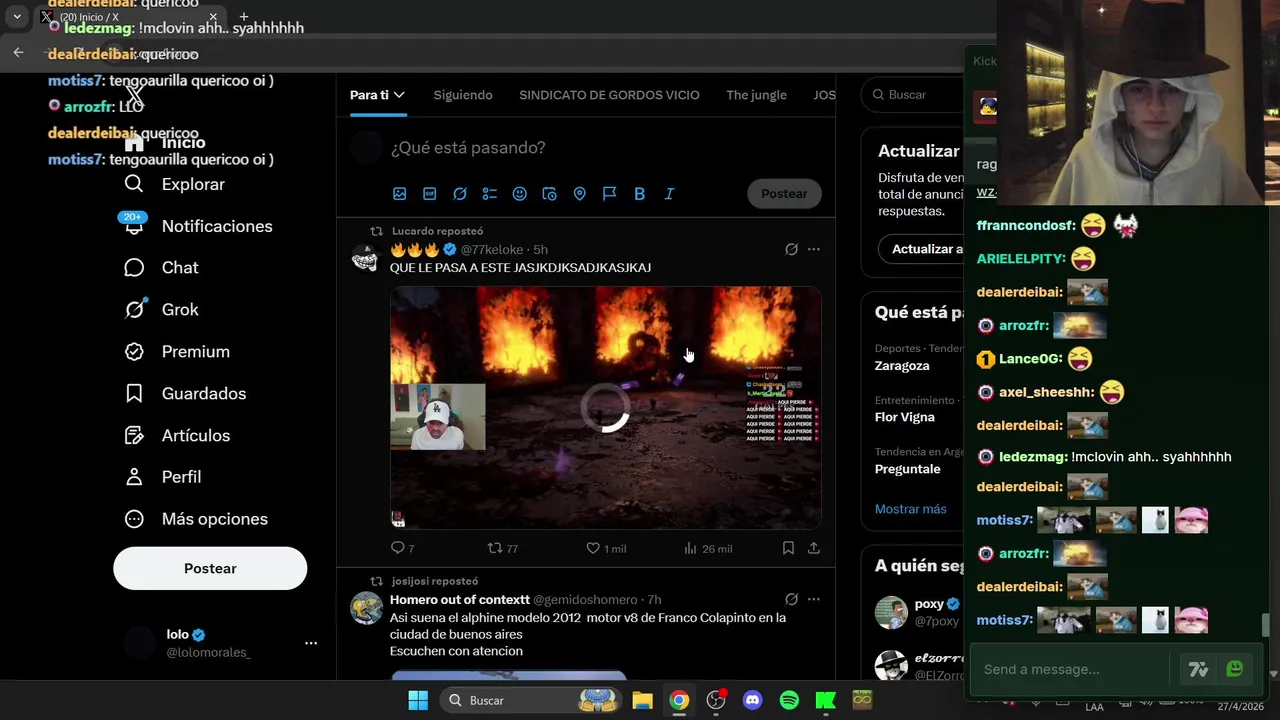Open the Kick app from the taskbar
Viewport: 1280px width, 720px height.
point(825,700)
